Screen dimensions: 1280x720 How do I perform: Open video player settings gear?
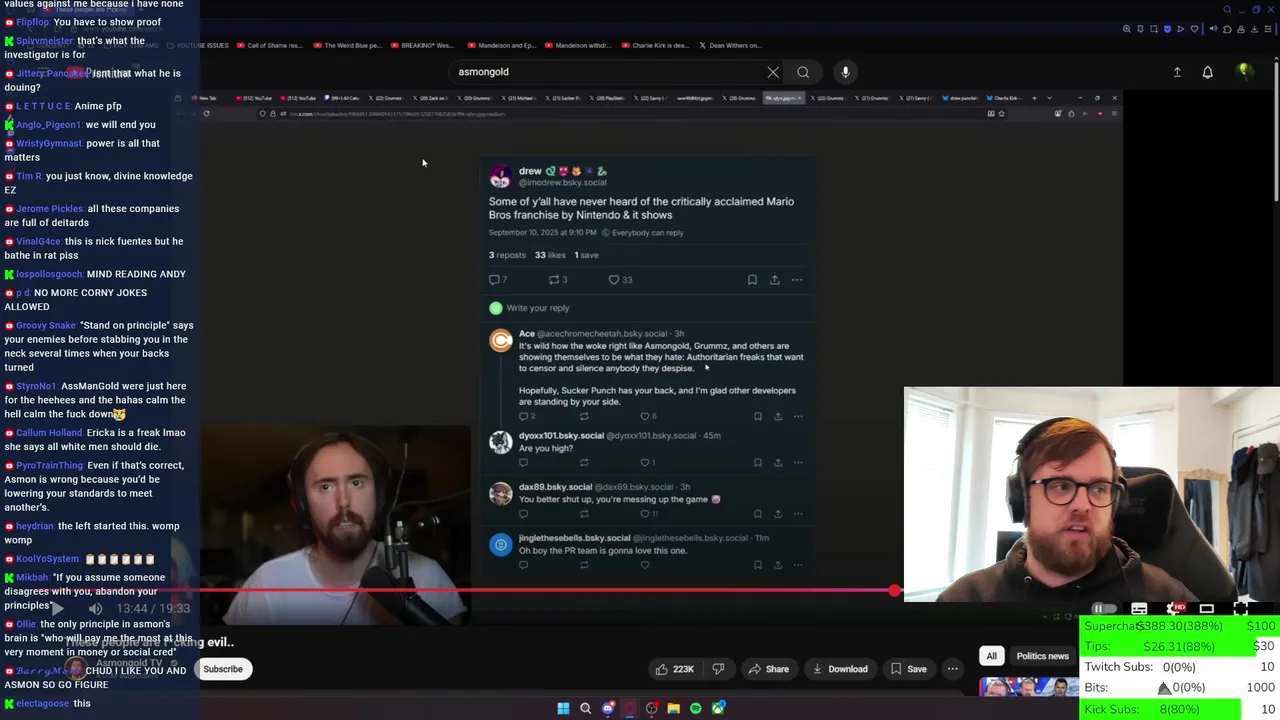click(x=1175, y=608)
